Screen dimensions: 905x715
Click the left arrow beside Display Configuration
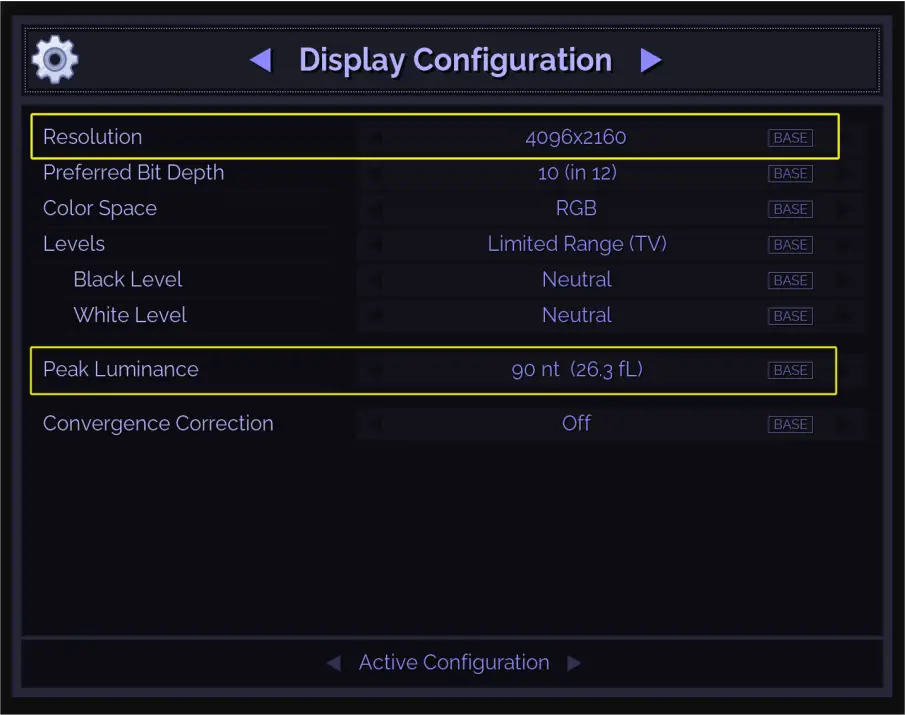point(260,60)
